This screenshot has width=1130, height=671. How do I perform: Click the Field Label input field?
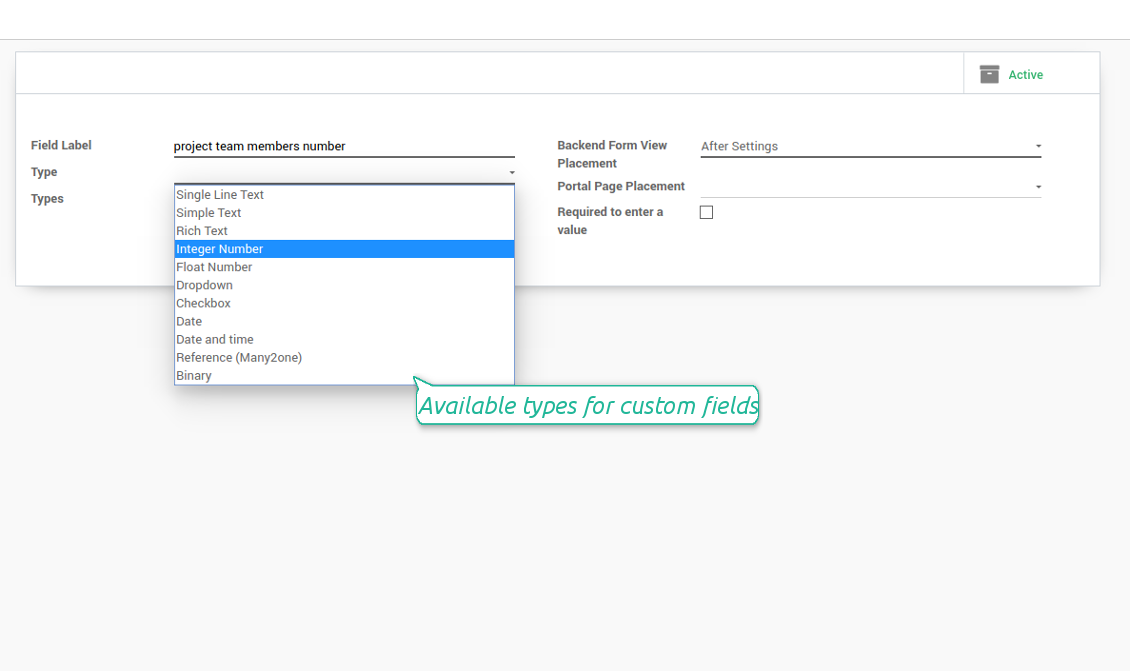pos(344,146)
